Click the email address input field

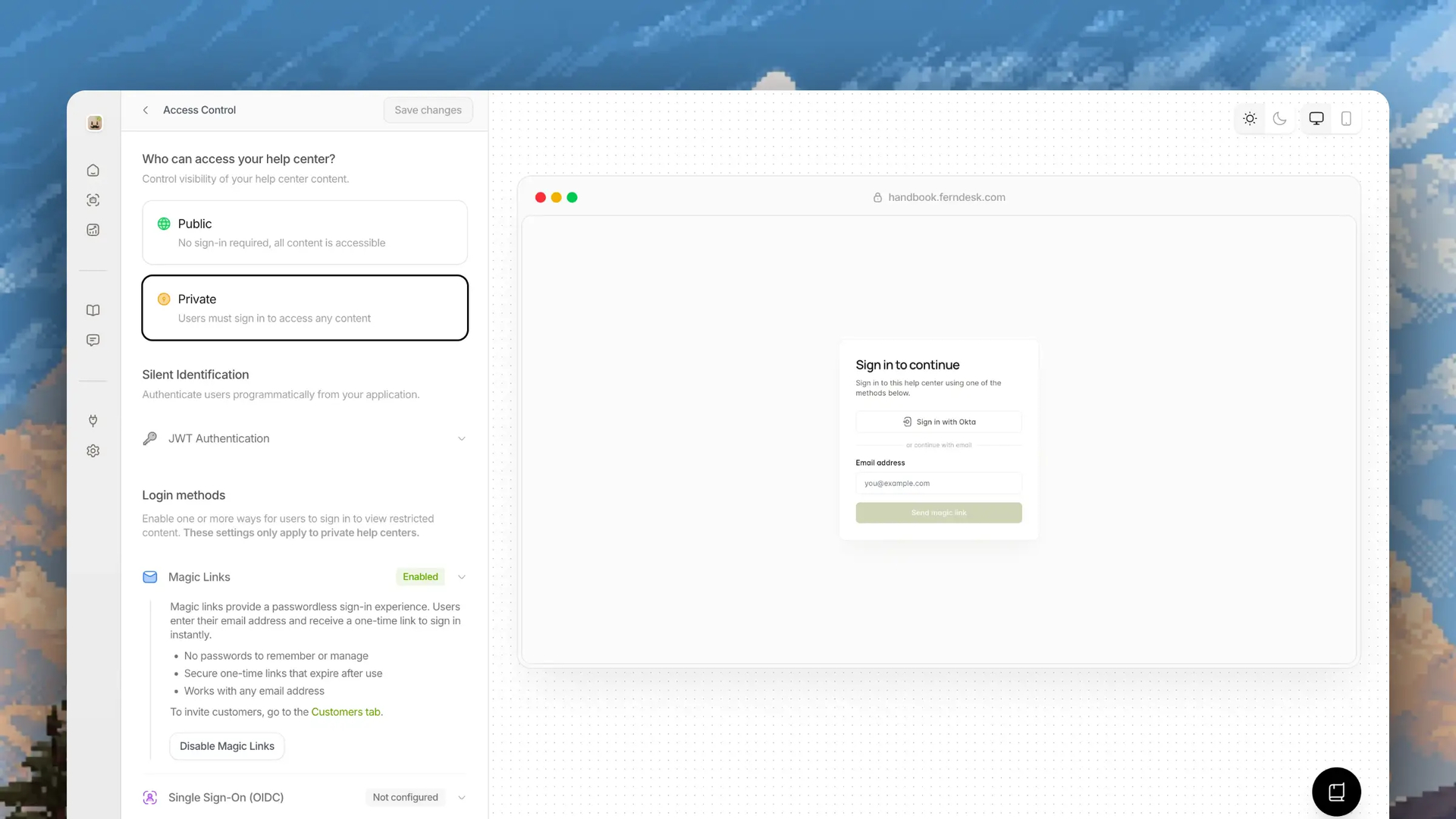click(x=938, y=483)
